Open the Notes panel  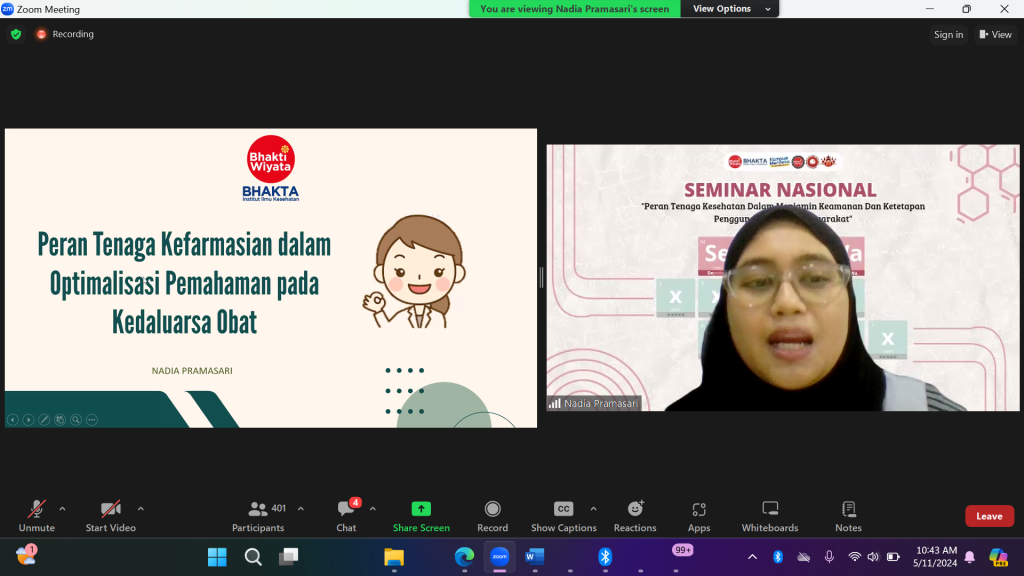pyautogui.click(x=848, y=515)
